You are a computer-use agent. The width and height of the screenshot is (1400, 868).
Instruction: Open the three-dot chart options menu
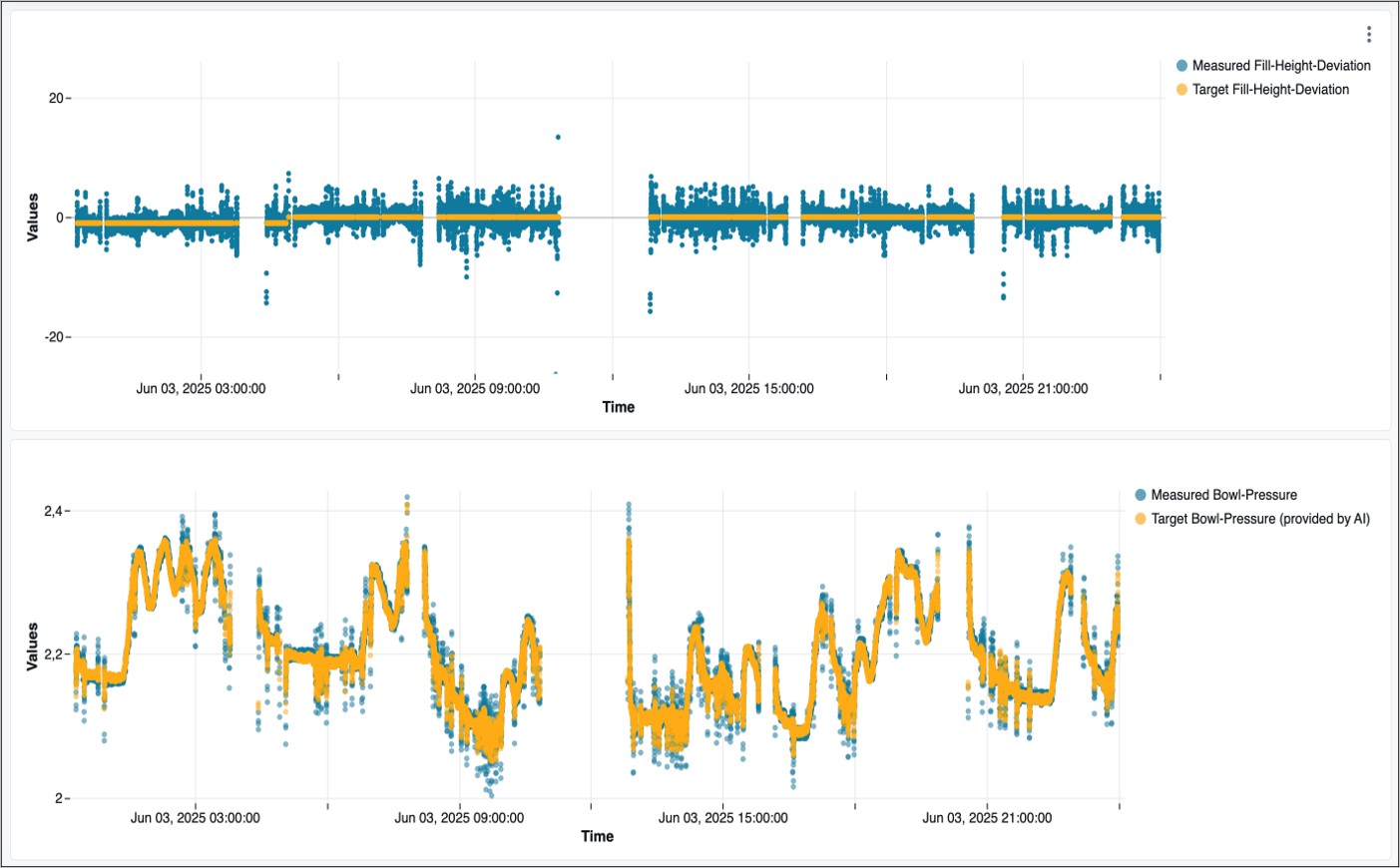coord(1368,35)
